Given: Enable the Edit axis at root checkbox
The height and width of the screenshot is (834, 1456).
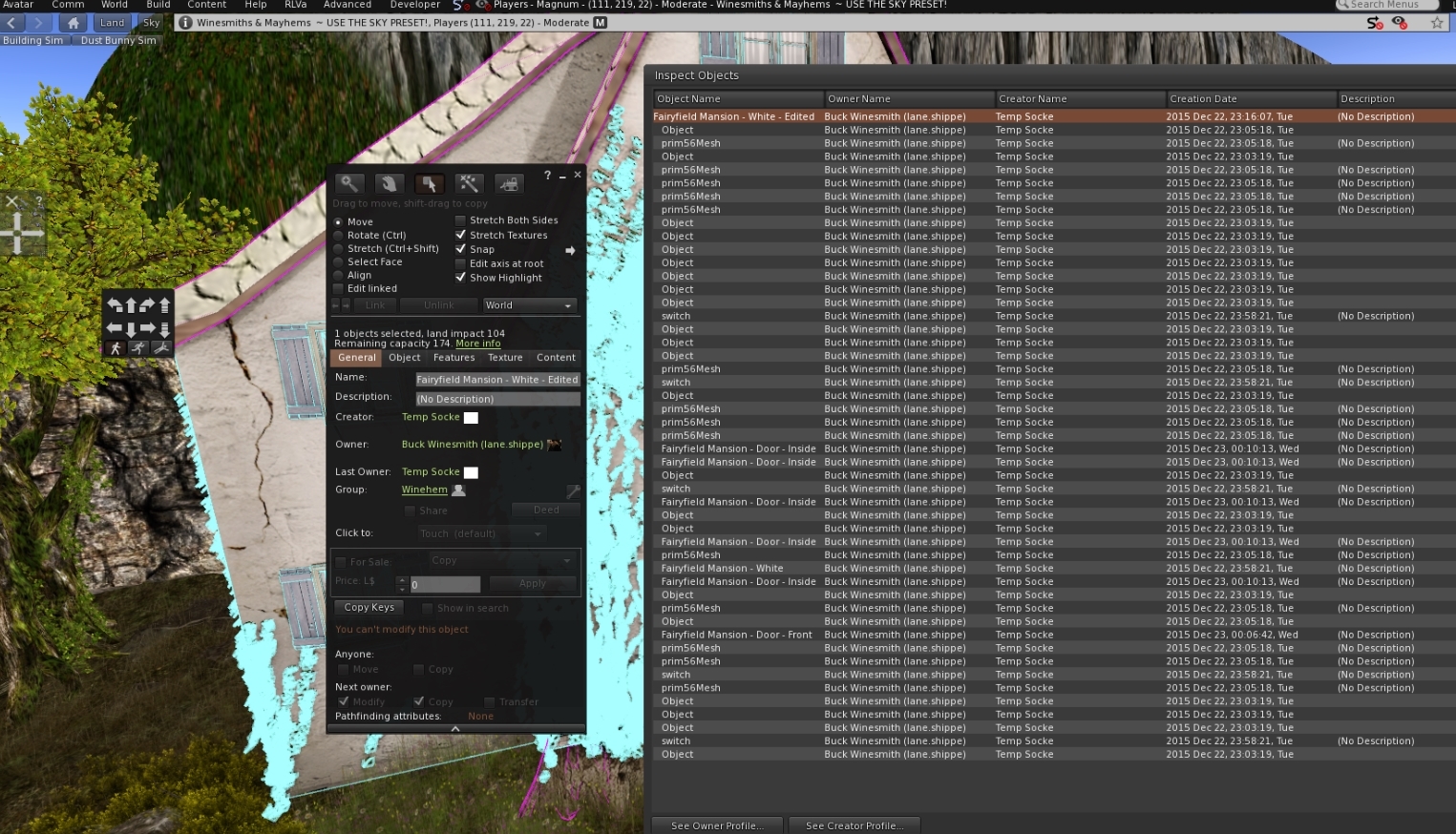Looking at the screenshot, I should tap(460, 263).
